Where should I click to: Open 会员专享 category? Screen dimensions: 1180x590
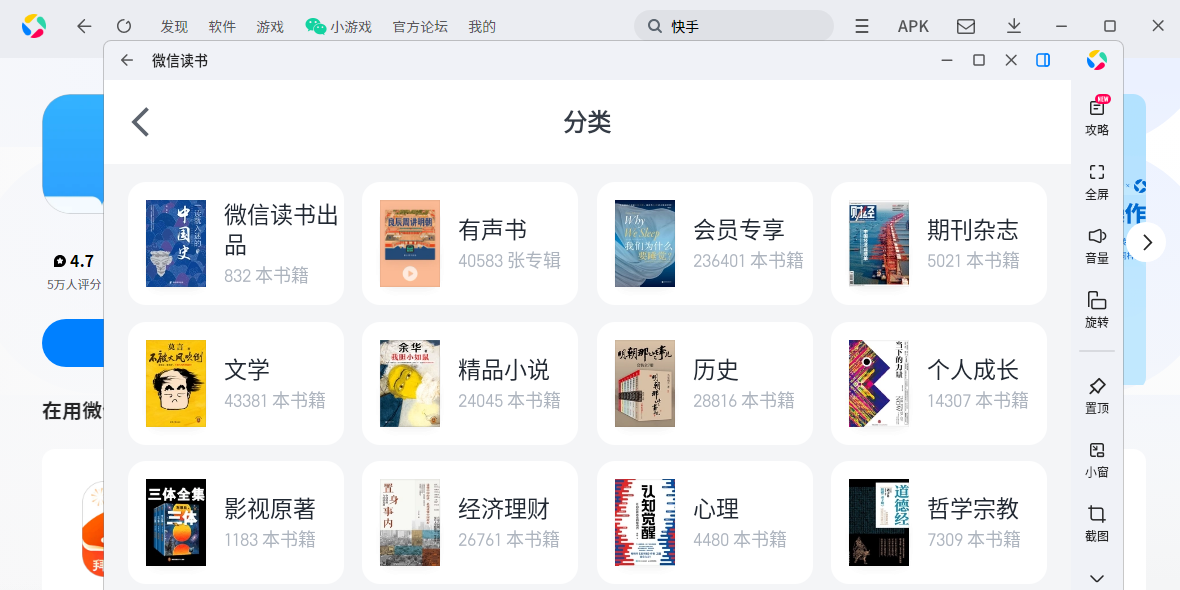(x=704, y=243)
